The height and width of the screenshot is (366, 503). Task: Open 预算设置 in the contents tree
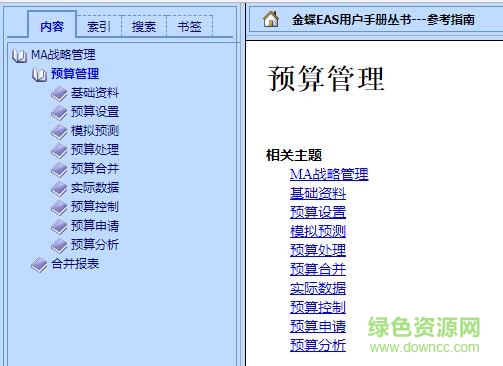pos(95,112)
